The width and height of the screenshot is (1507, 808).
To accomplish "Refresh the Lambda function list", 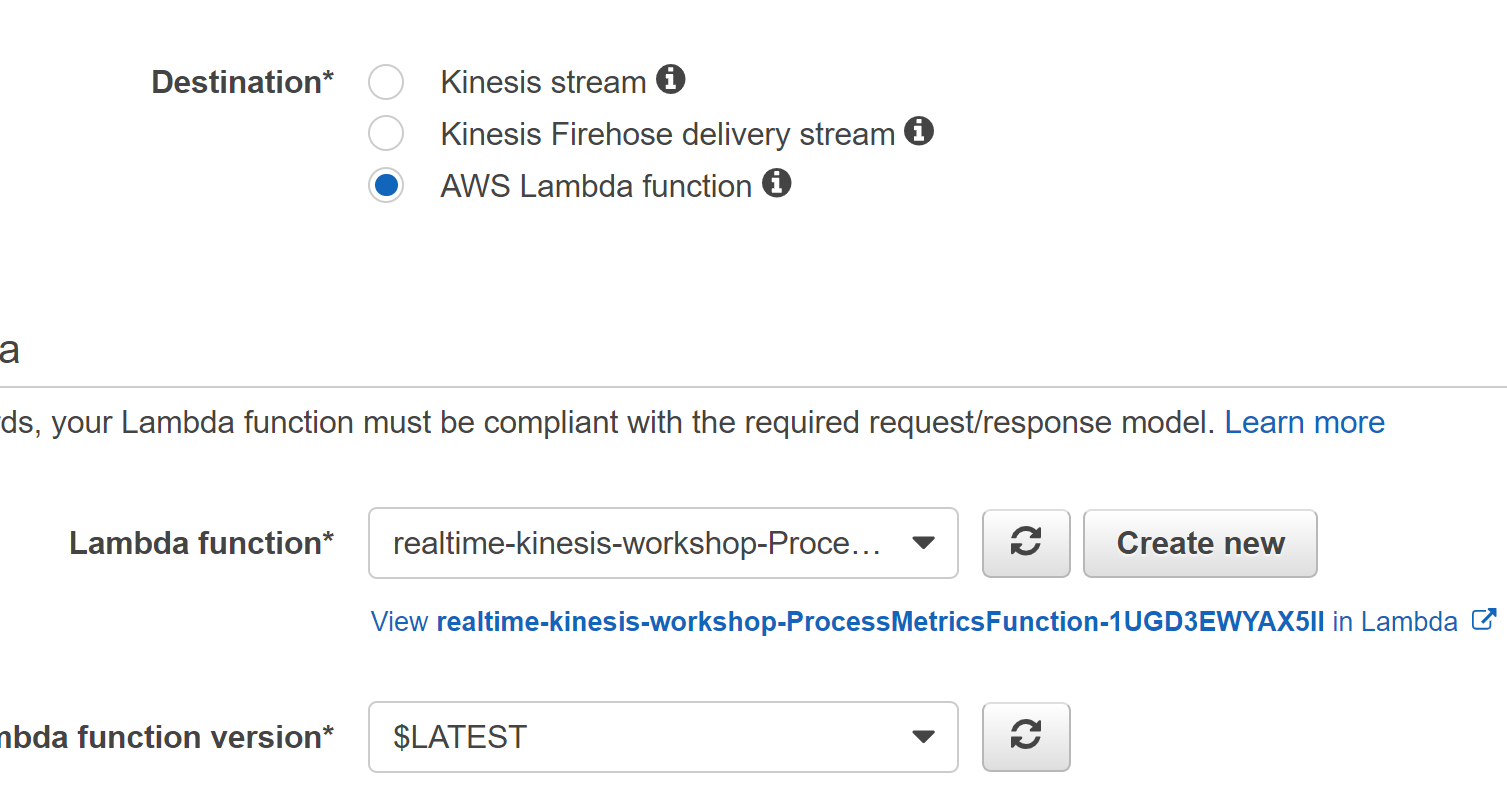I will (1026, 543).
